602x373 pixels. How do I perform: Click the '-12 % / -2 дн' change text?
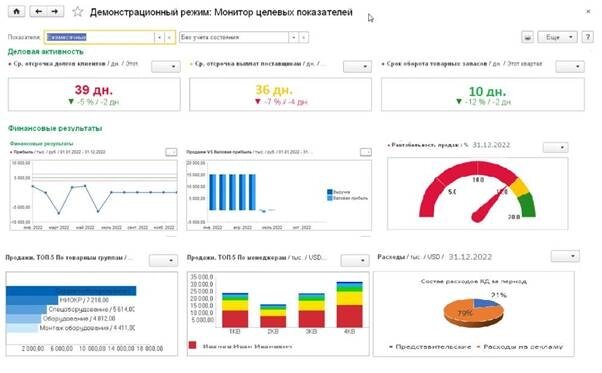coord(488,102)
